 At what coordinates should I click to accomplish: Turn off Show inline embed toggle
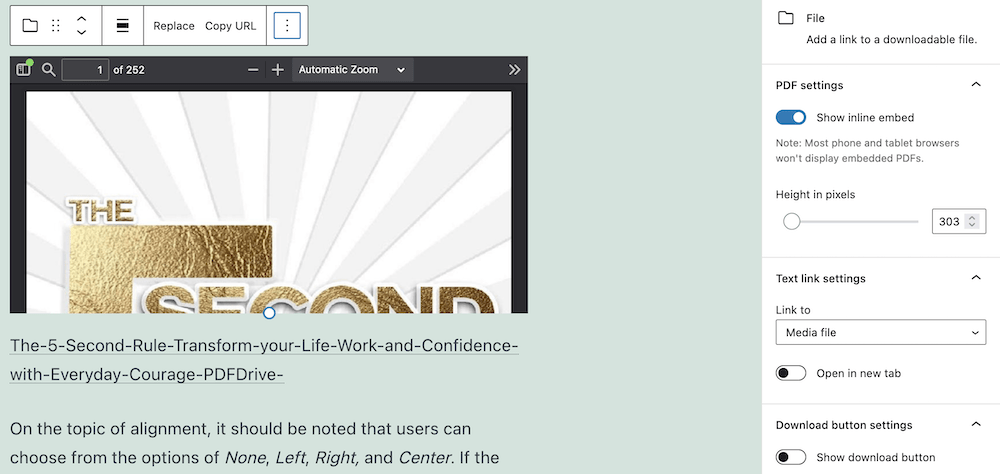(791, 117)
